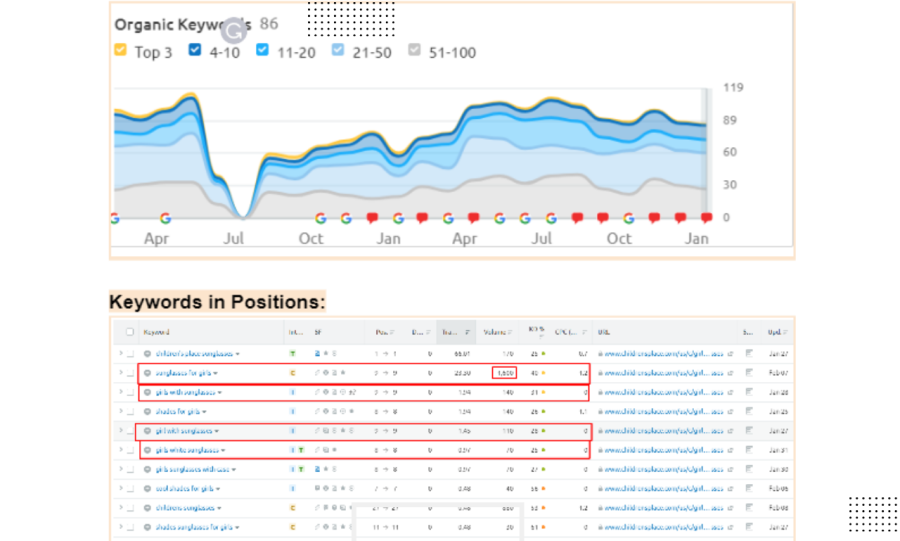Viewport: 900px width, 541px height.
Task: Toggle the 11-20 positions checkbox
Action: coord(262,50)
